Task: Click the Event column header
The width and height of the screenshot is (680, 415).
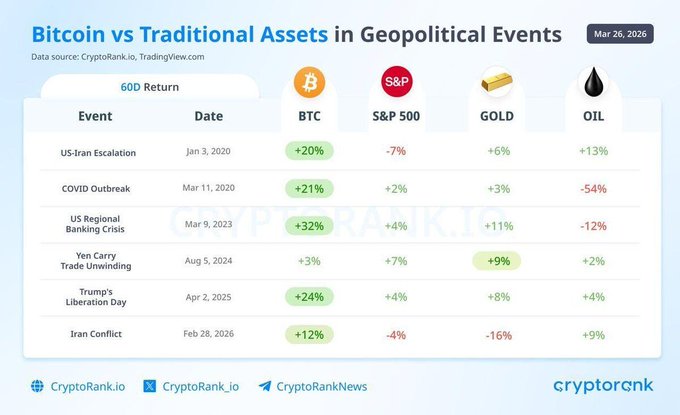Action: point(95,116)
